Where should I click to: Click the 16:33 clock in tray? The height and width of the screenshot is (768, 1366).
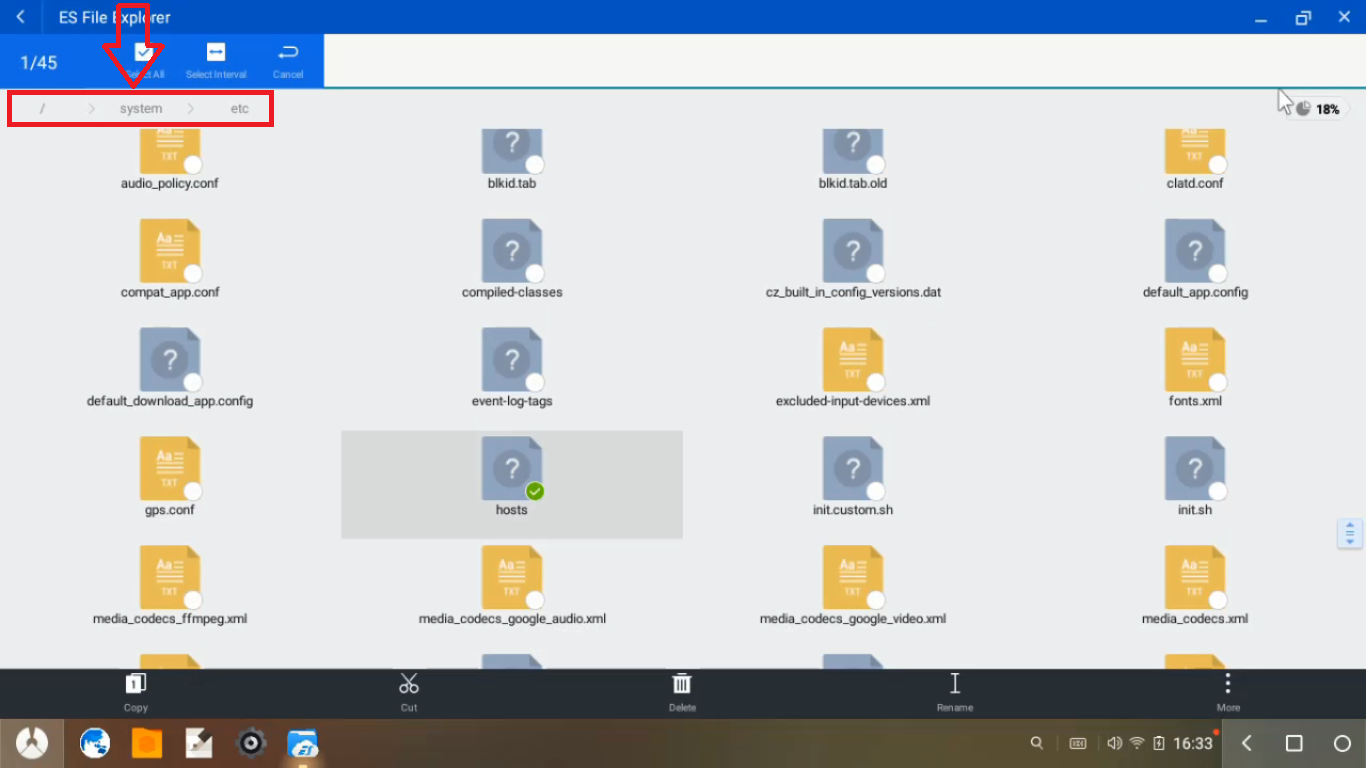pos(1193,743)
